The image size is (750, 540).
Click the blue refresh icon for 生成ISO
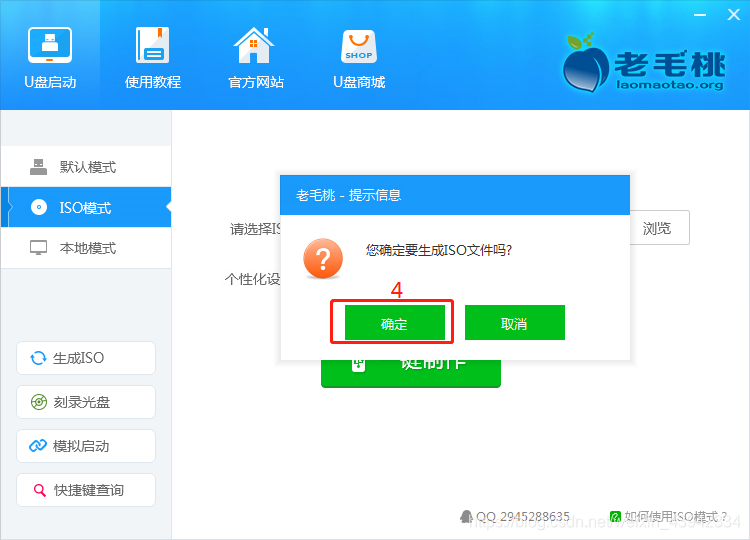point(38,358)
